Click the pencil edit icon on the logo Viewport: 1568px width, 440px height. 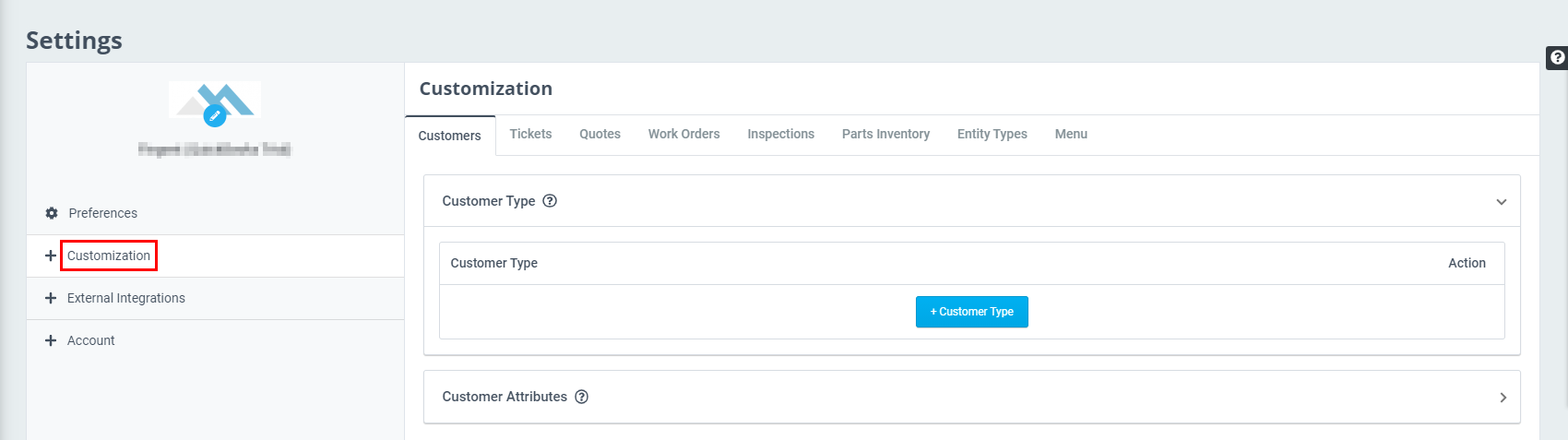[215, 116]
